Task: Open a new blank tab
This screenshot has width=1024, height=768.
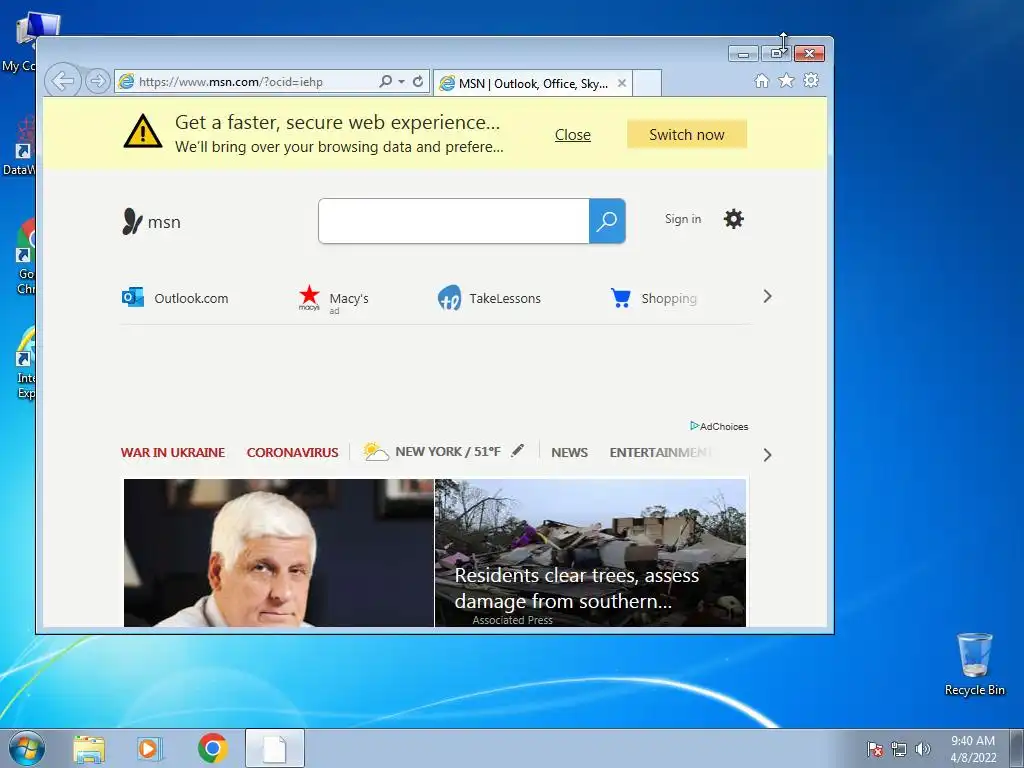Action: [x=647, y=83]
